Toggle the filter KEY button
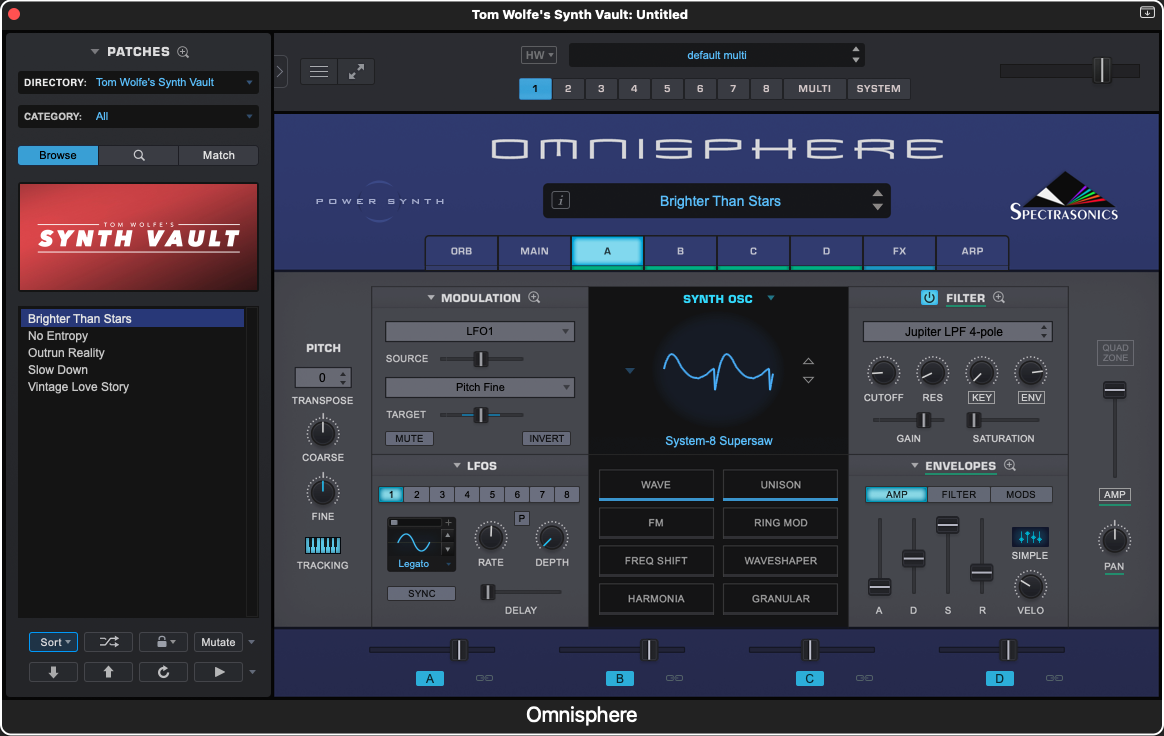Screen dimensions: 1164x736 tap(981, 397)
